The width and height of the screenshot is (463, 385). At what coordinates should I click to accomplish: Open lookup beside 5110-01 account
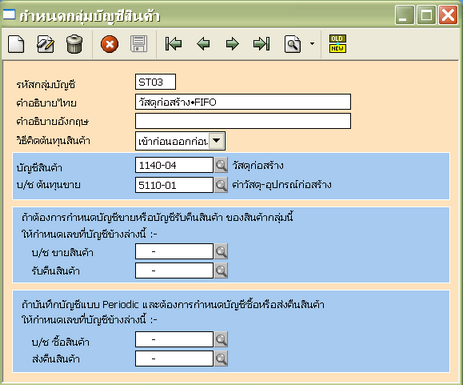[221, 185]
